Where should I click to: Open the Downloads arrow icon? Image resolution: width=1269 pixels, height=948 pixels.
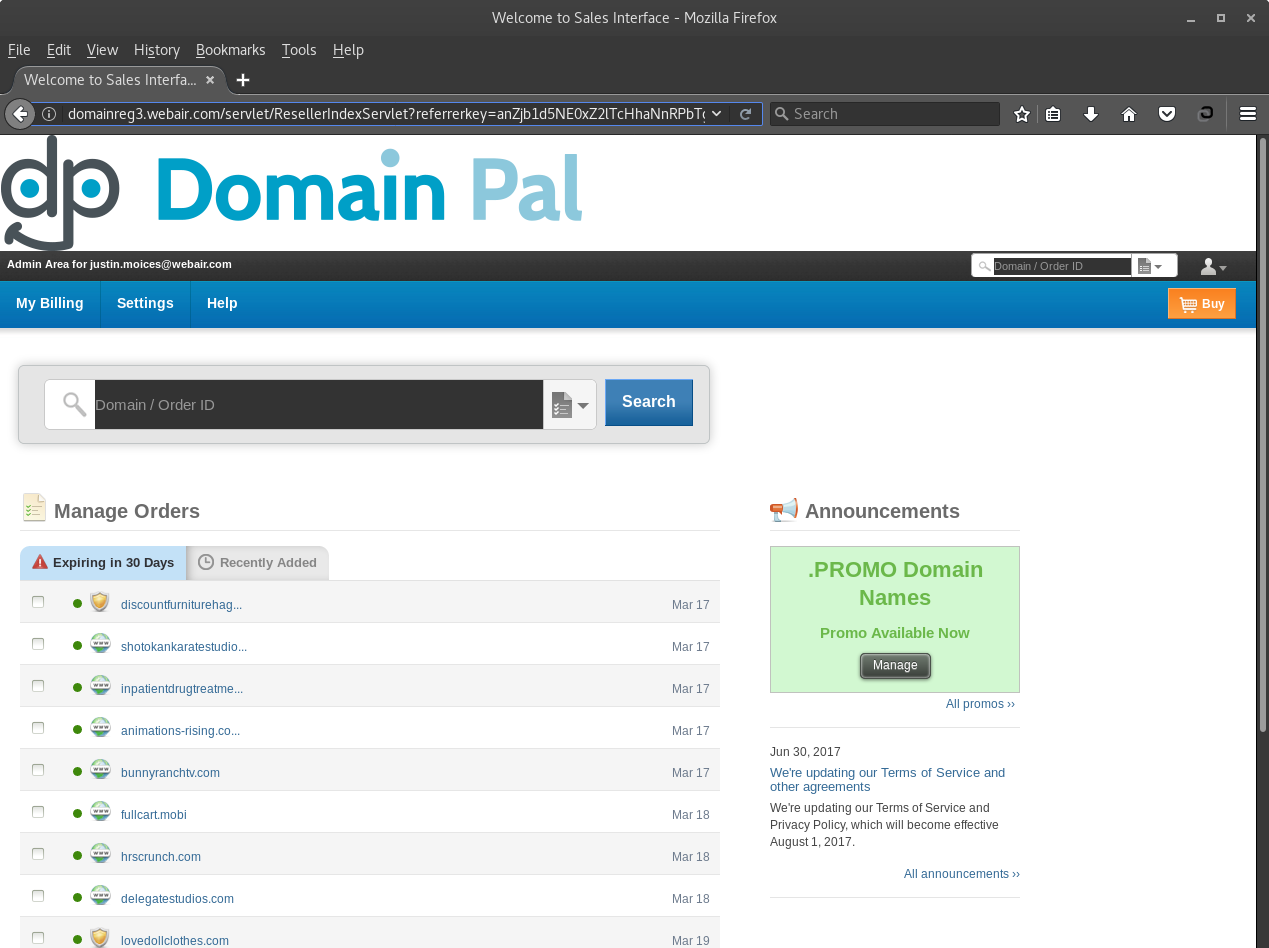1091,114
